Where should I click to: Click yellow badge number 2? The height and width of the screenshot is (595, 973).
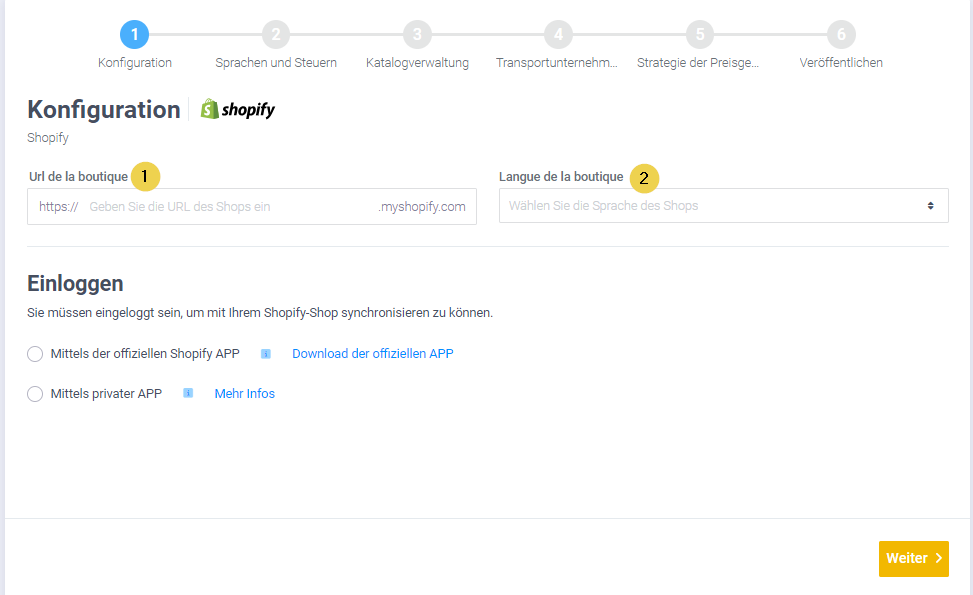tap(644, 178)
